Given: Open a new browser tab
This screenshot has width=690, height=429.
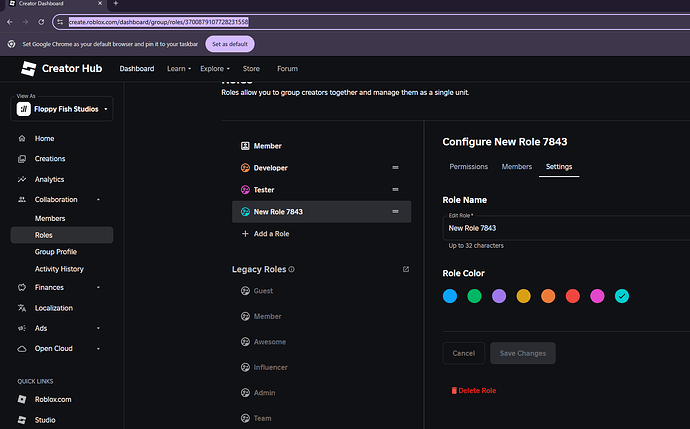Looking at the screenshot, I should pos(116,4).
